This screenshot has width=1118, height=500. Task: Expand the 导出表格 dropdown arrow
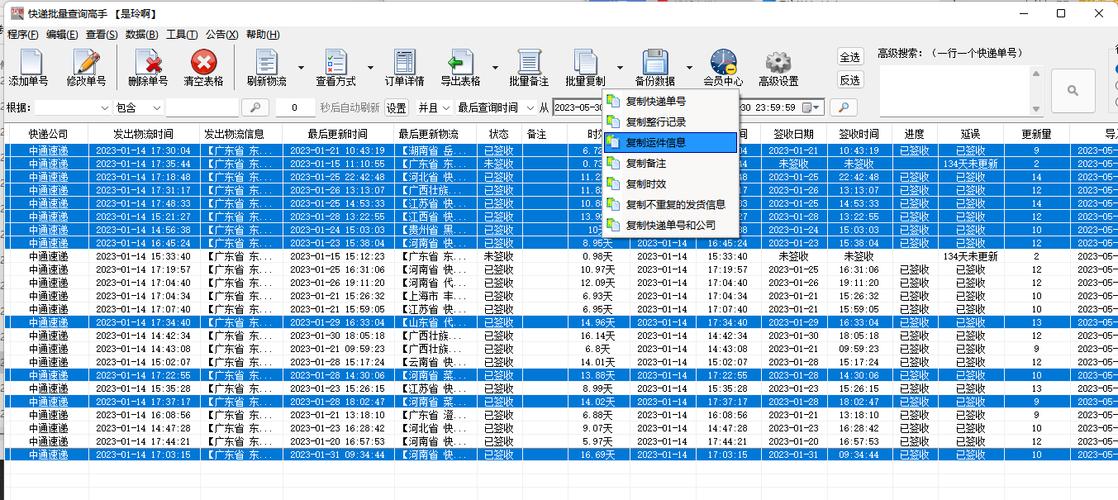pyautogui.click(x=495, y=68)
